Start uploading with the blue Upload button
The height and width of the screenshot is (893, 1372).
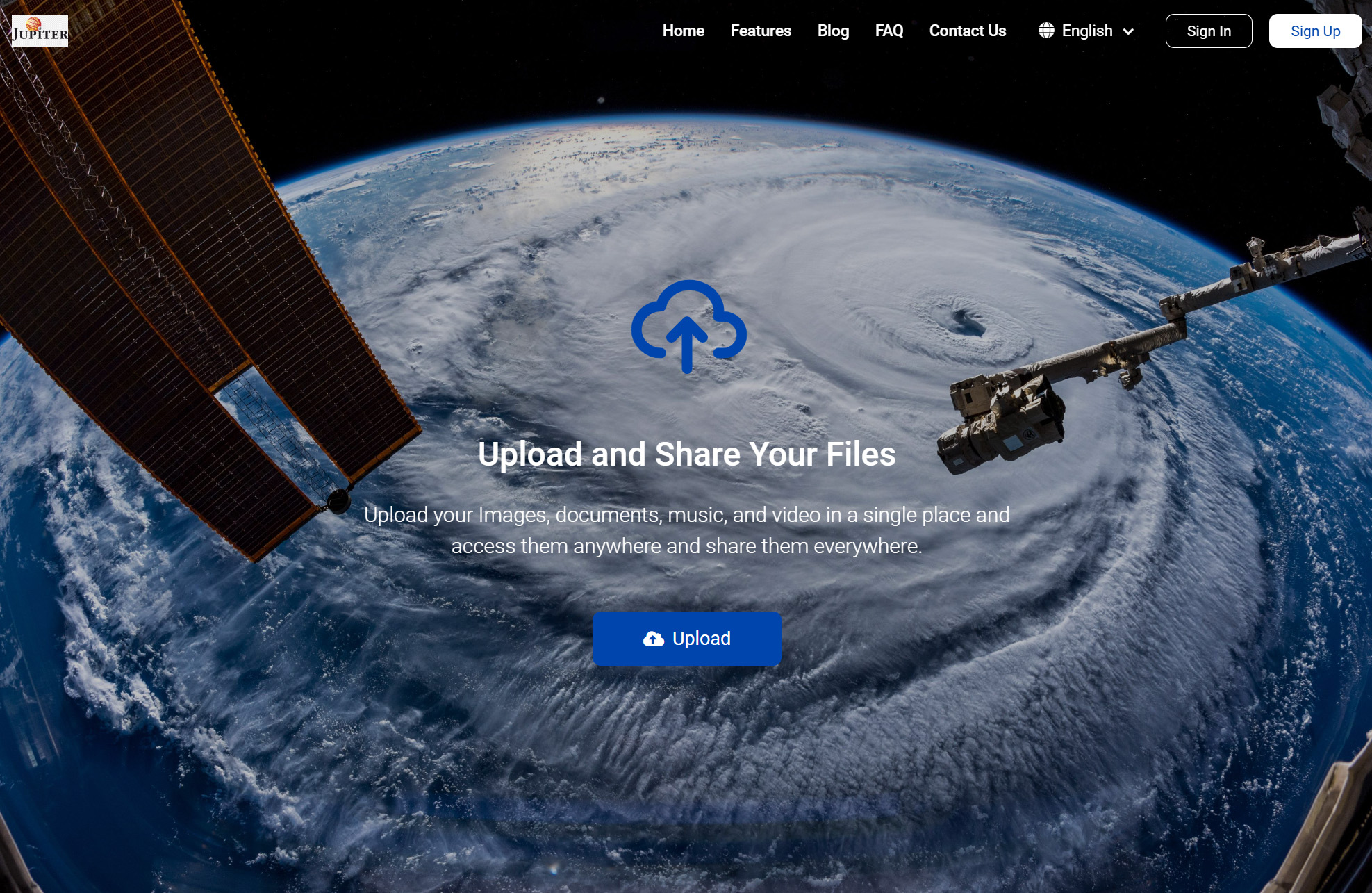(687, 639)
